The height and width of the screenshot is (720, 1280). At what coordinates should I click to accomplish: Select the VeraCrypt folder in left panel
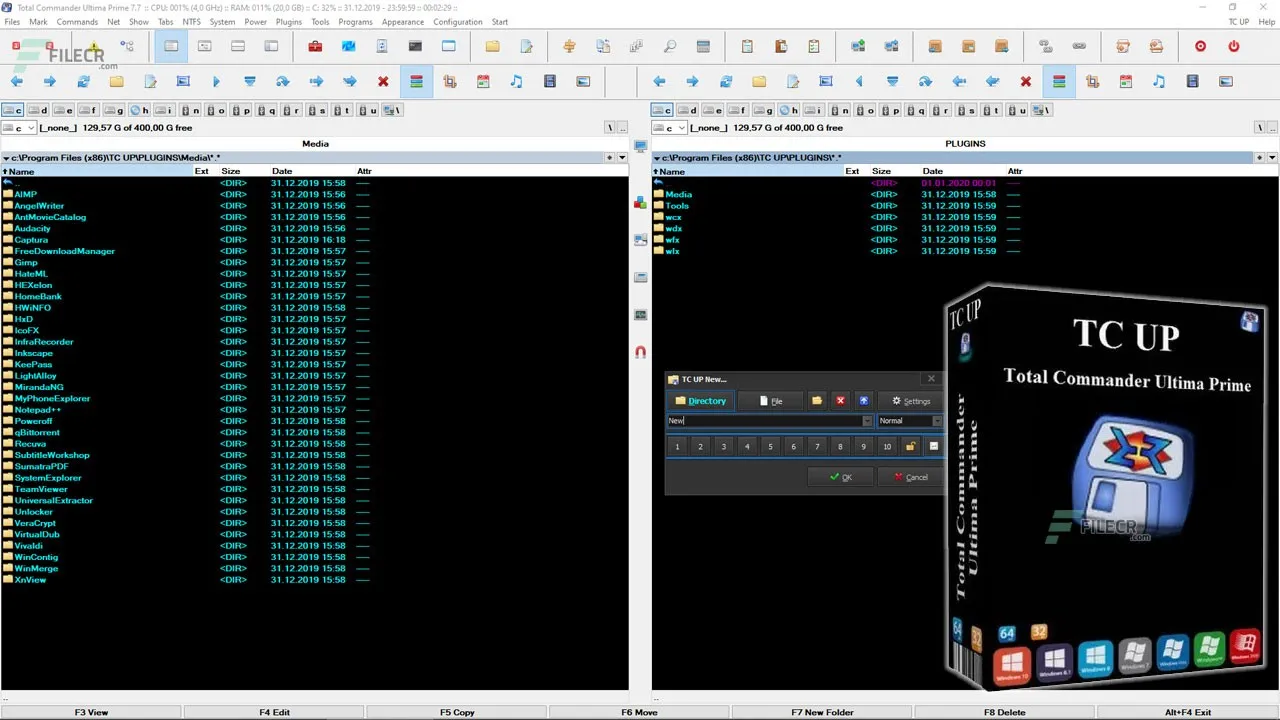[x=35, y=523]
